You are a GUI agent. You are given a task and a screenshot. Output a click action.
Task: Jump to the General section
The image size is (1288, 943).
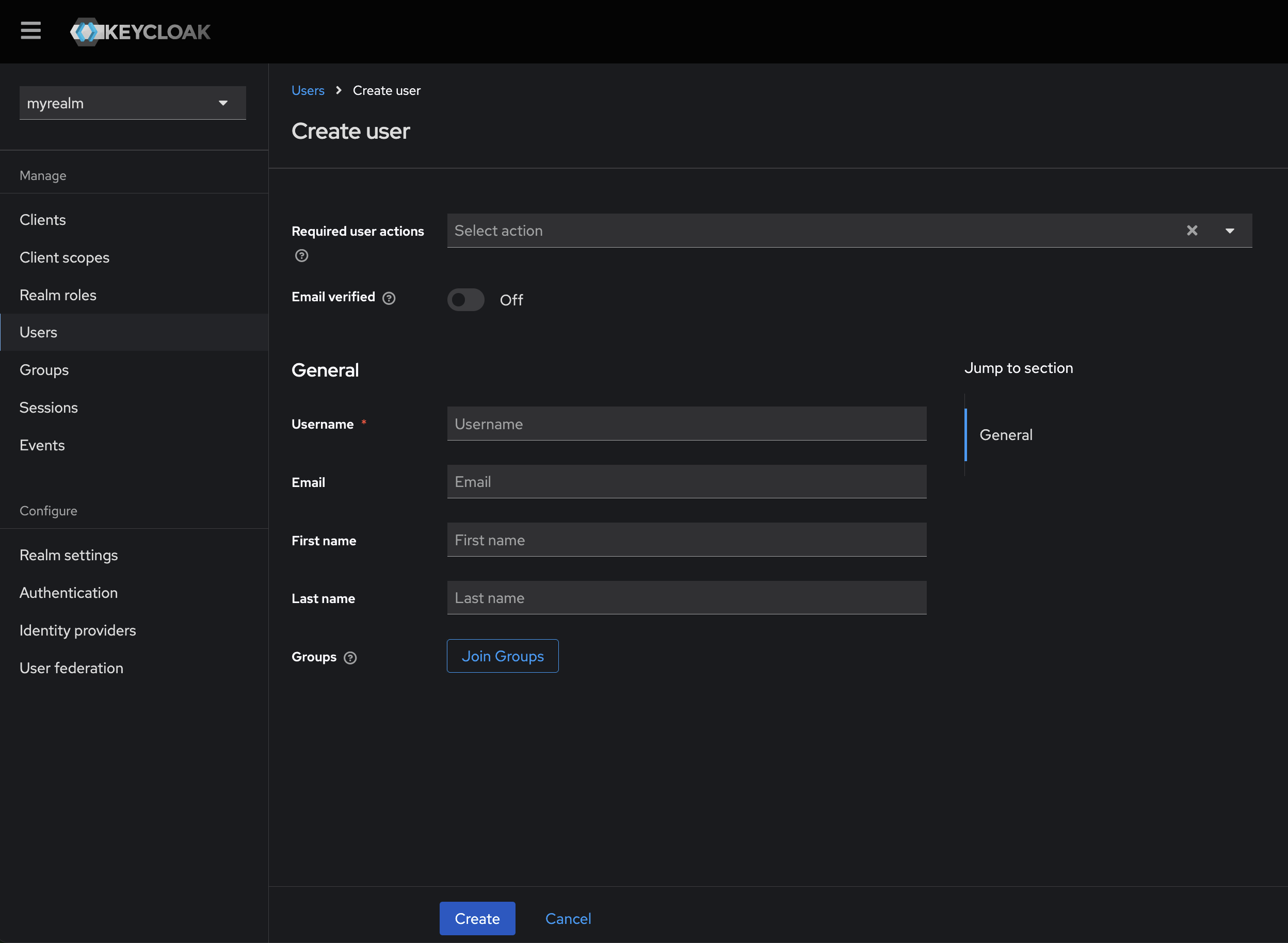[1006, 435]
